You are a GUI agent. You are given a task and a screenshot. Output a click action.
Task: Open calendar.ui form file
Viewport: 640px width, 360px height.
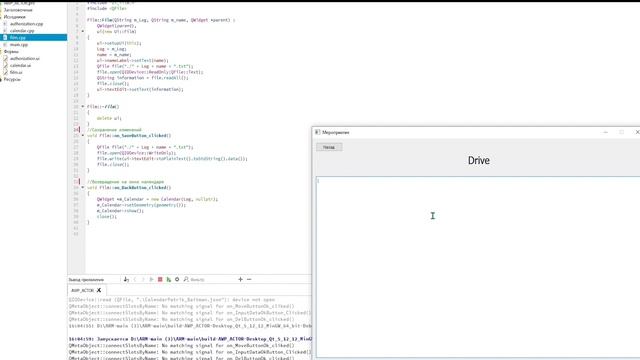pos(20,65)
